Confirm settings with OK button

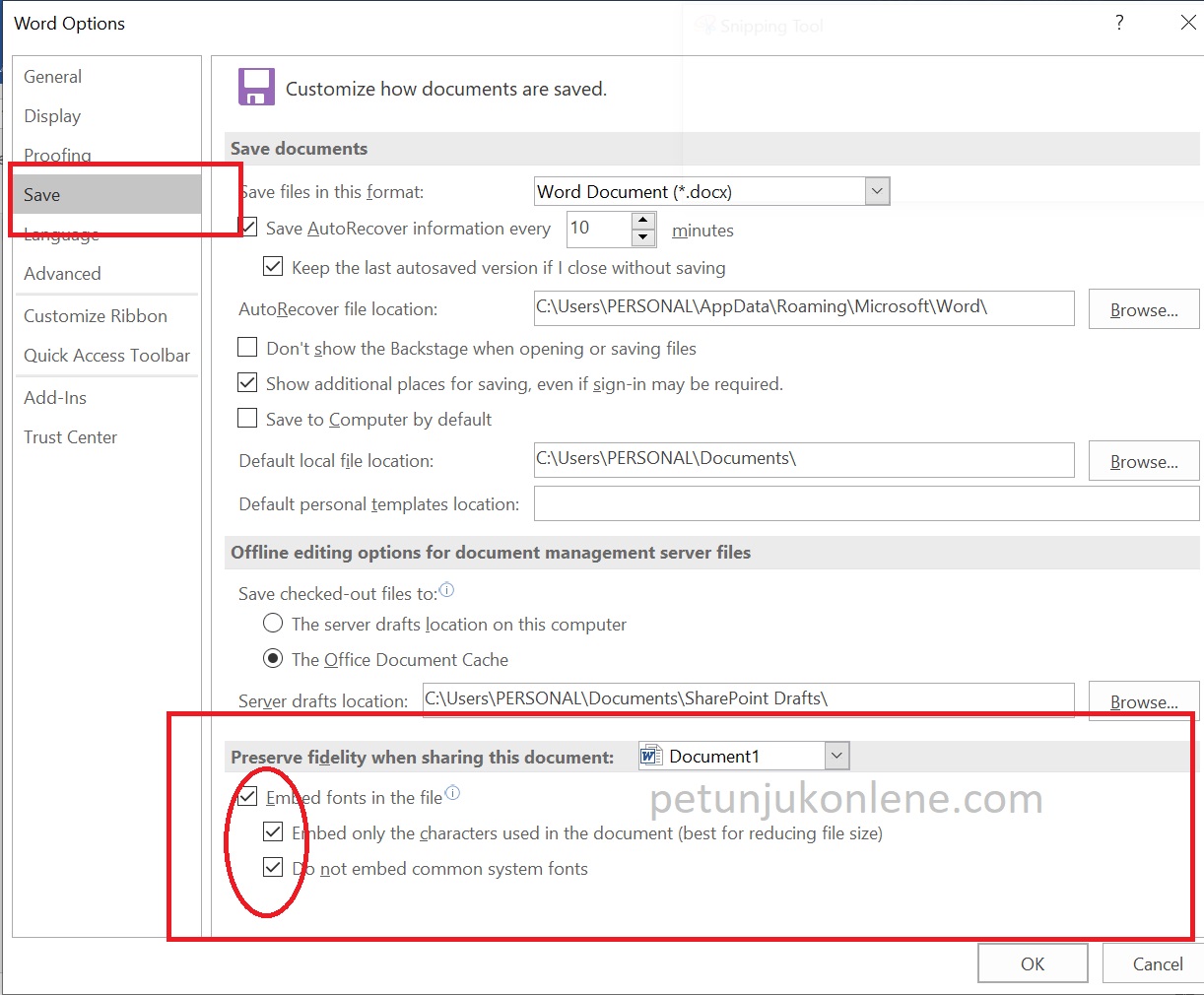click(x=1033, y=963)
